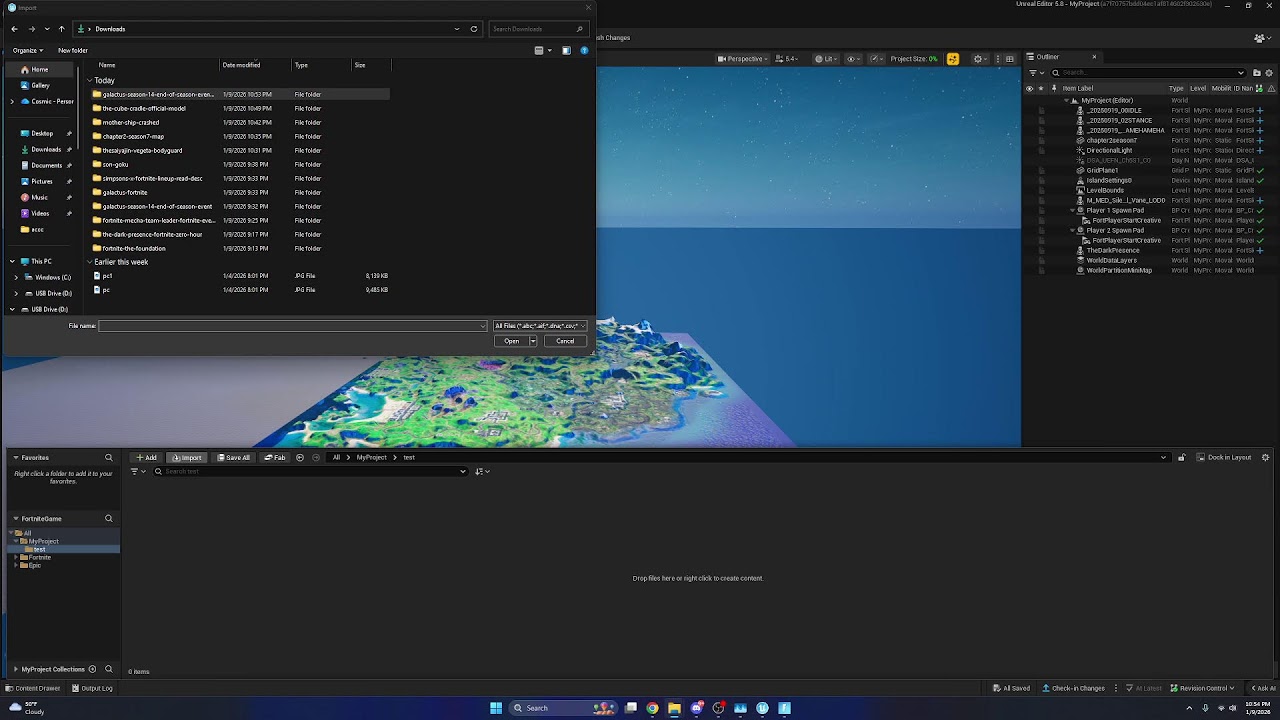Go back in Content Browser history
The height and width of the screenshot is (720, 1280).
coord(300,458)
